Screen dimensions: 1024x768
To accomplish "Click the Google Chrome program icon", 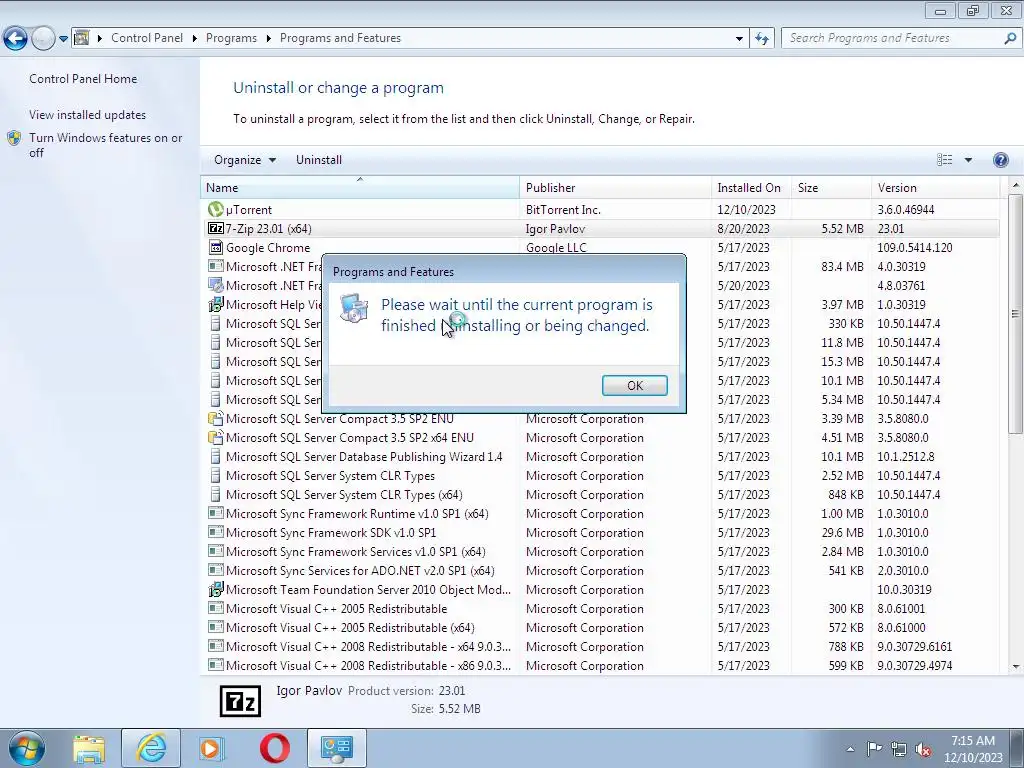I will (x=216, y=248).
